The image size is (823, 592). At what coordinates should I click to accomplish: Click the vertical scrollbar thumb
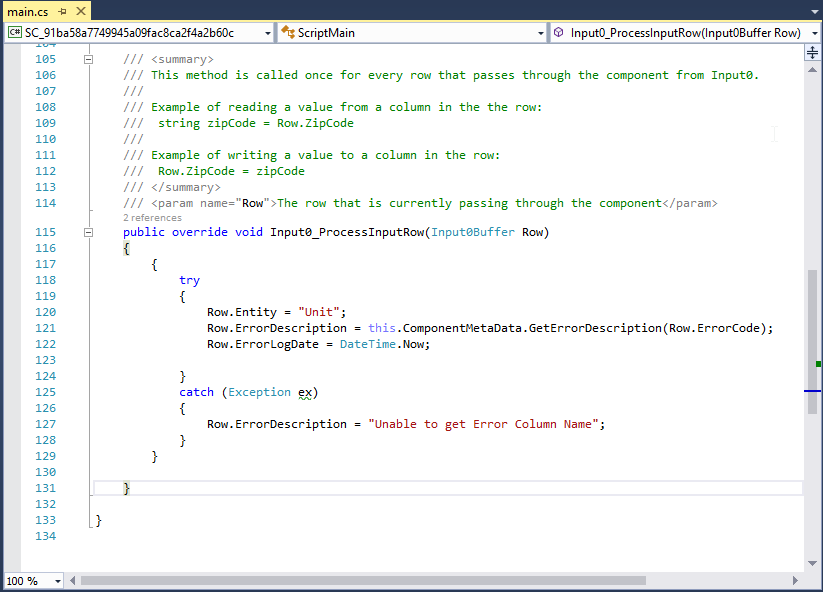coord(812,342)
